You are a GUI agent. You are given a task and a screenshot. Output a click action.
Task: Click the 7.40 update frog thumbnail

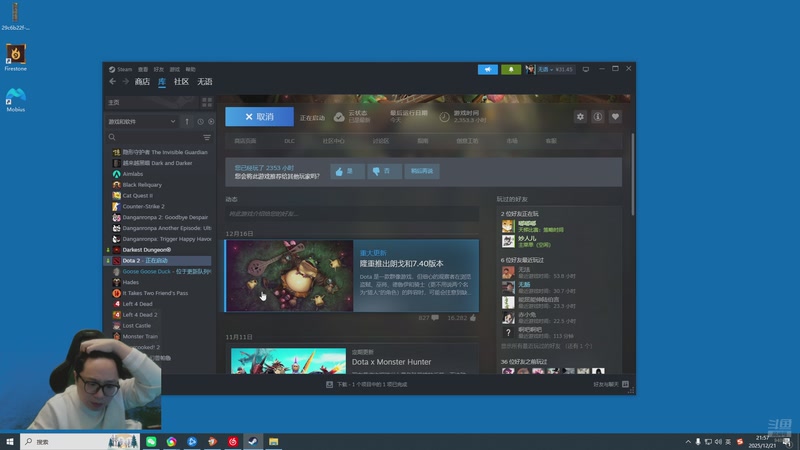click(290, 276)
